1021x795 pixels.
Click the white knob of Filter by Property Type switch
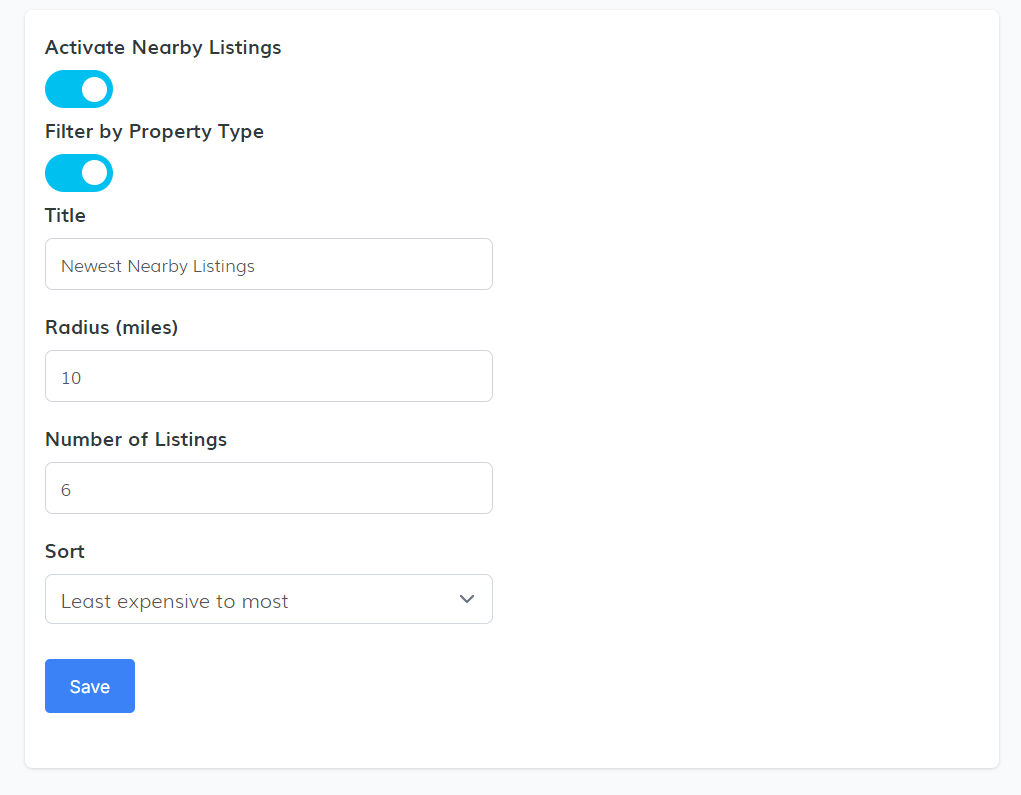94,173
